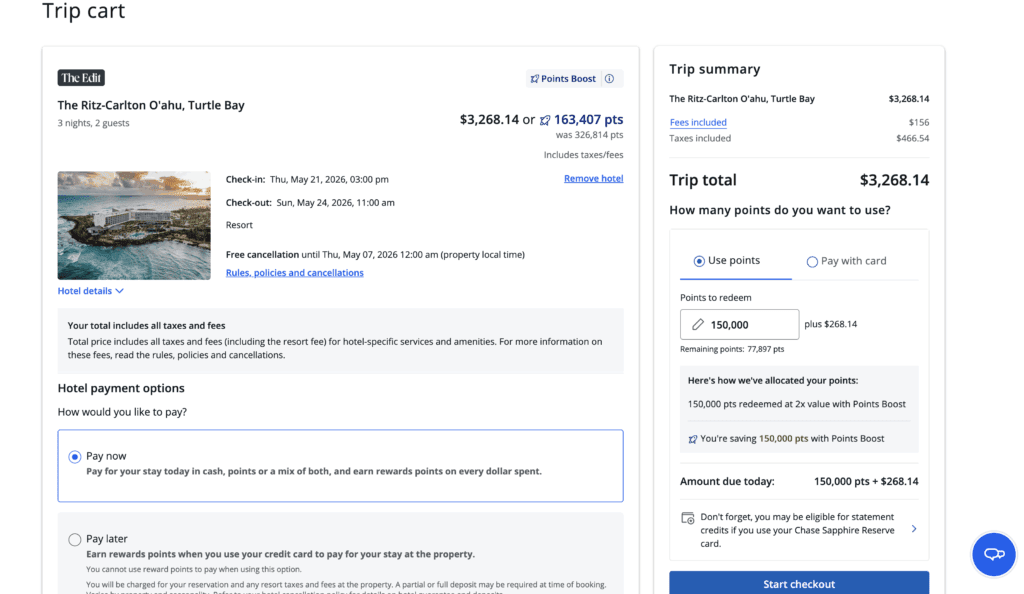Open the chat support bubble icon

click(993, 554)
